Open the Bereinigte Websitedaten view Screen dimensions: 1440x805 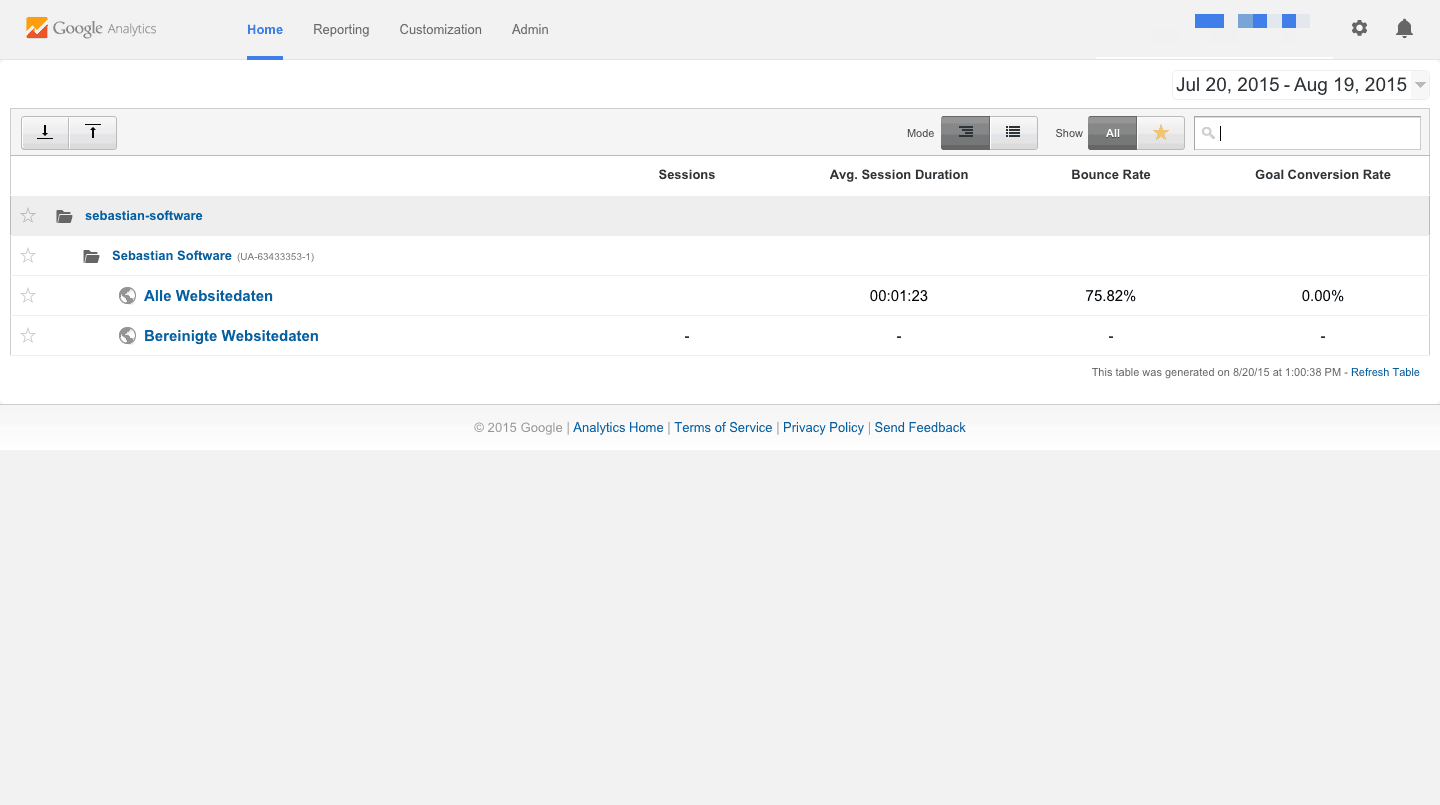(x=231, y=336)
